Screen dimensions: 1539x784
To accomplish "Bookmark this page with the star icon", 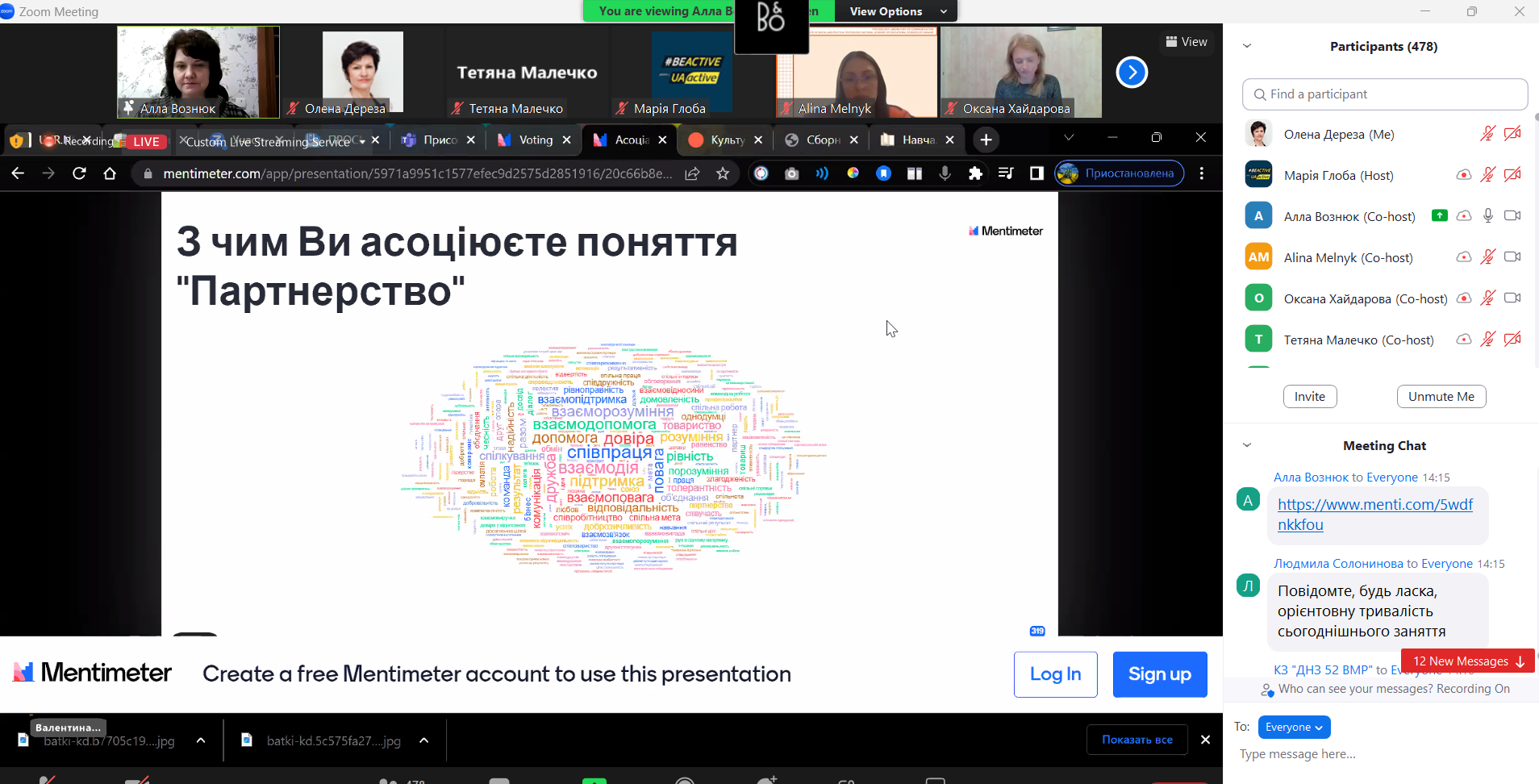I will pos(723,173).
